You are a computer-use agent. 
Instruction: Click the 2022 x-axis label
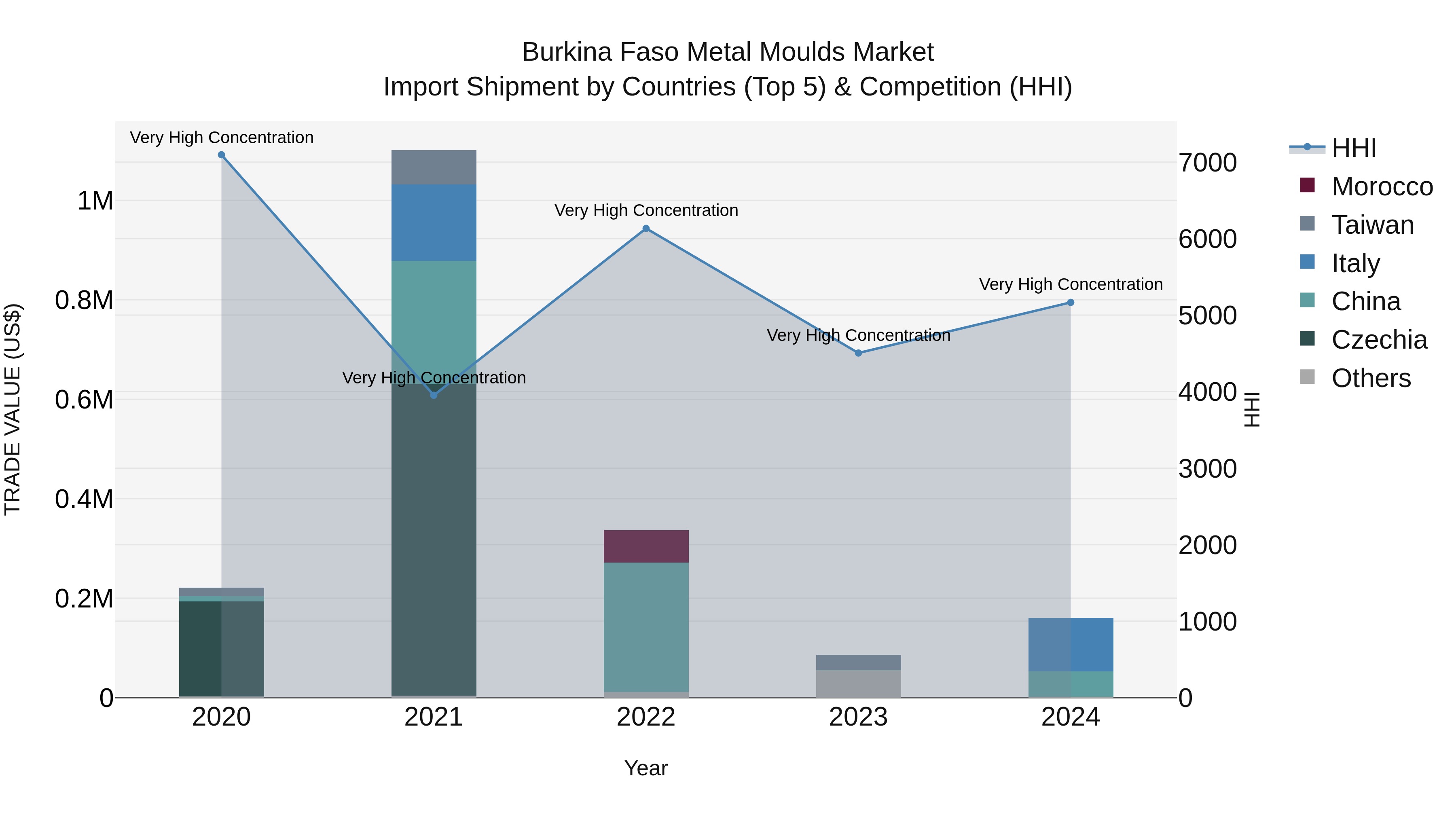tap(646, 717)
